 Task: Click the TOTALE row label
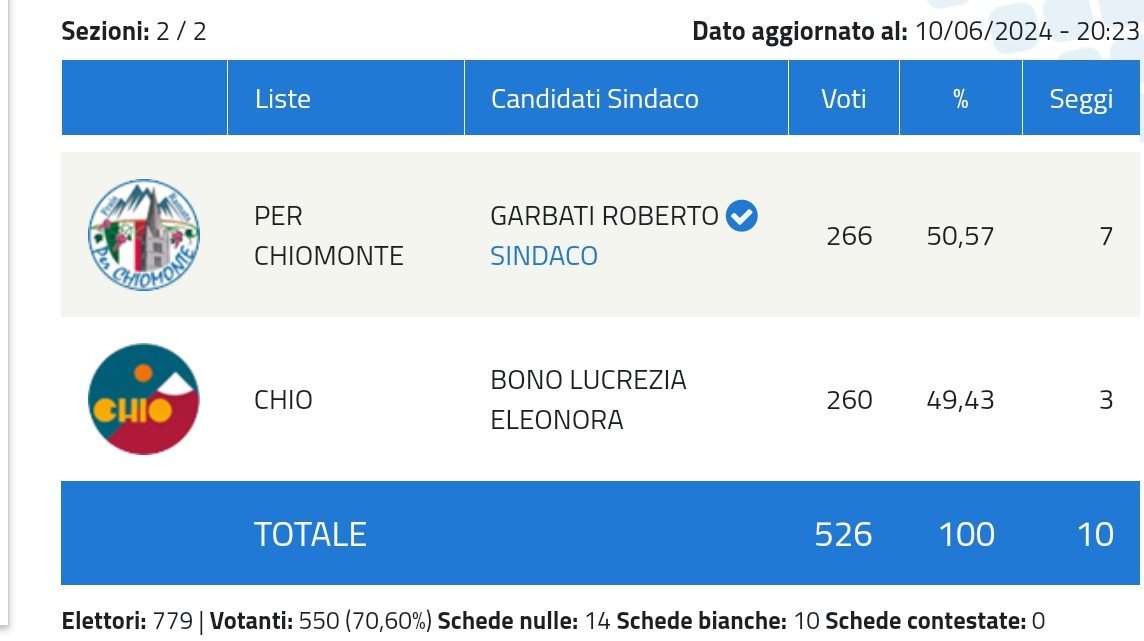coord(310,534)
